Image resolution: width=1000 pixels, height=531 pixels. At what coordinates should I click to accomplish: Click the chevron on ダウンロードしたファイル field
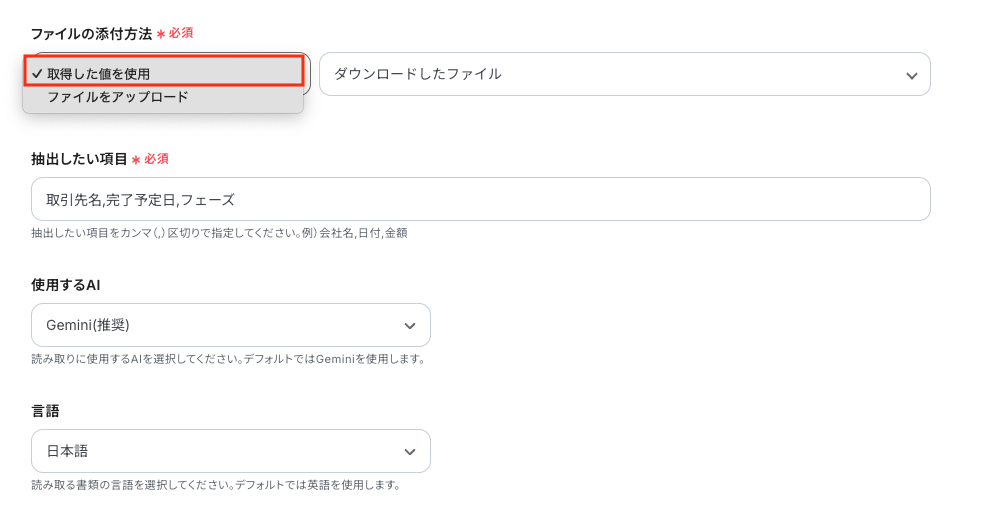[x=911, y=75]
